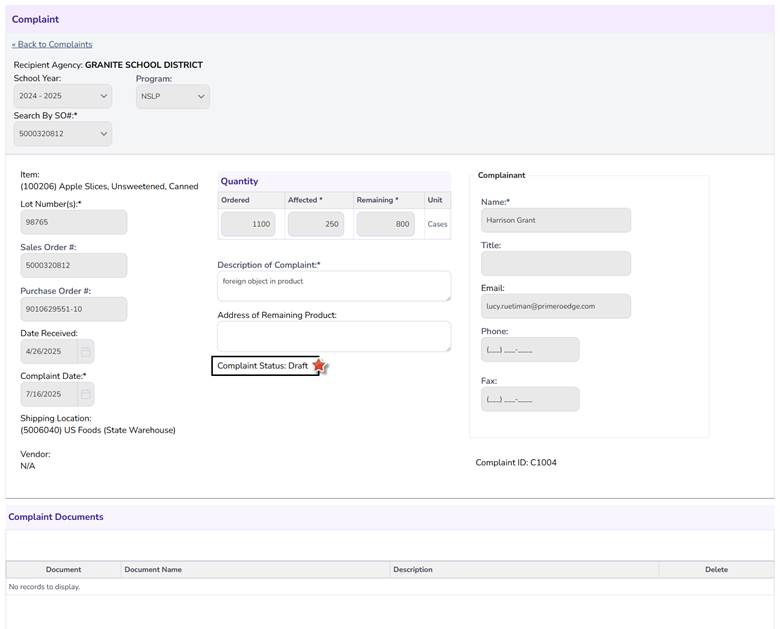Click the No records to display row
Screen dimensions: 780x629
pos(390,587)
